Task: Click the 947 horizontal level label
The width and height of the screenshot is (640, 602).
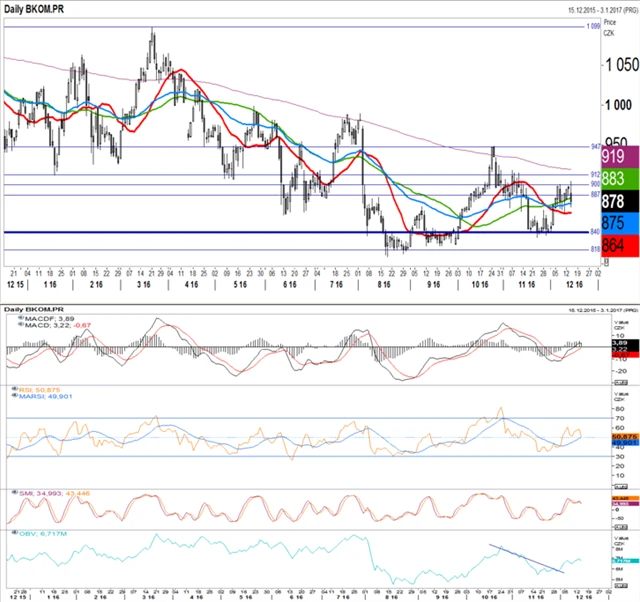Action: coord(593,147)
